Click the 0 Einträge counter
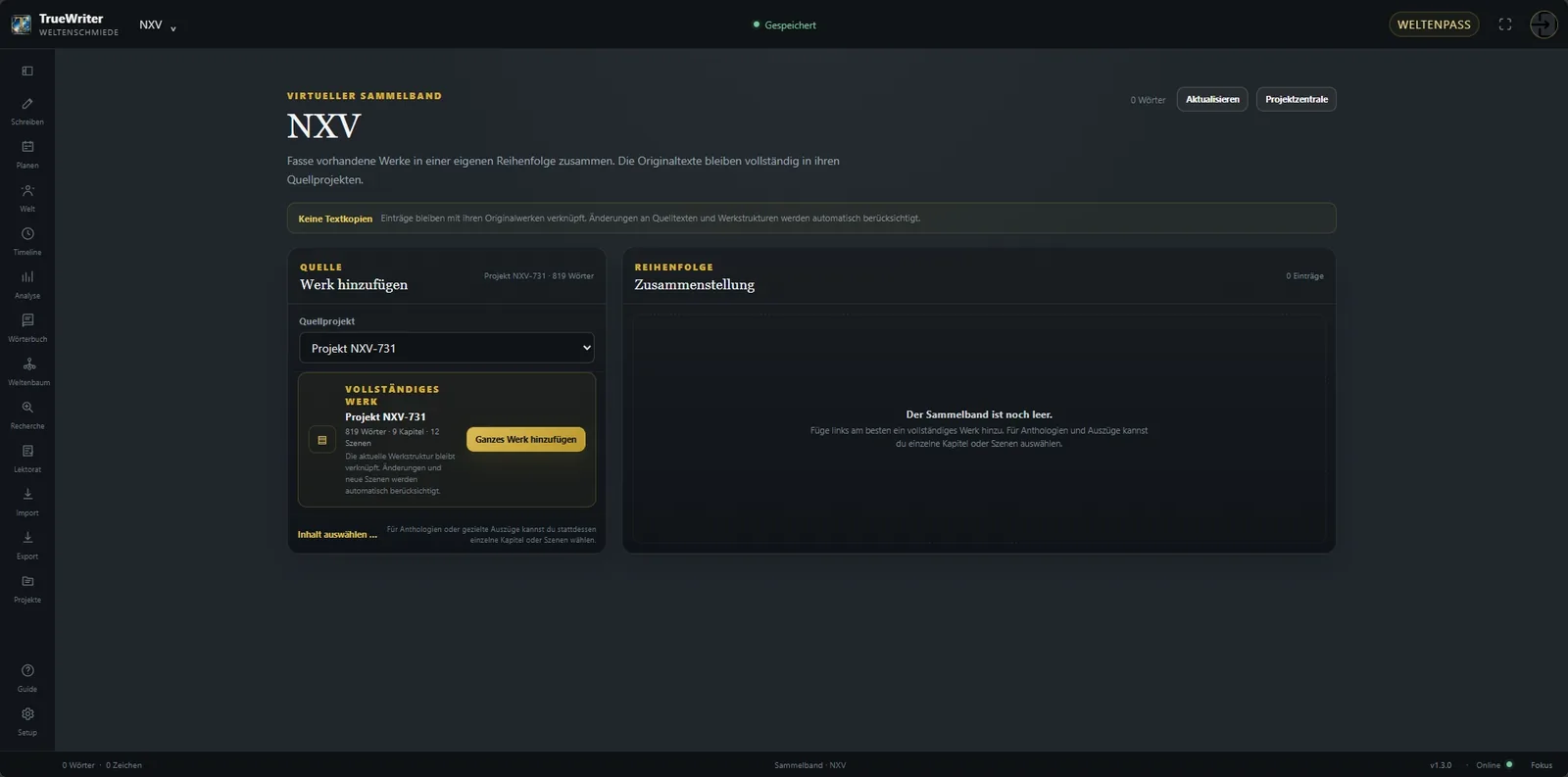Image resolution: width=1568 pixels, height=777 pixels. click(1304, 276)
